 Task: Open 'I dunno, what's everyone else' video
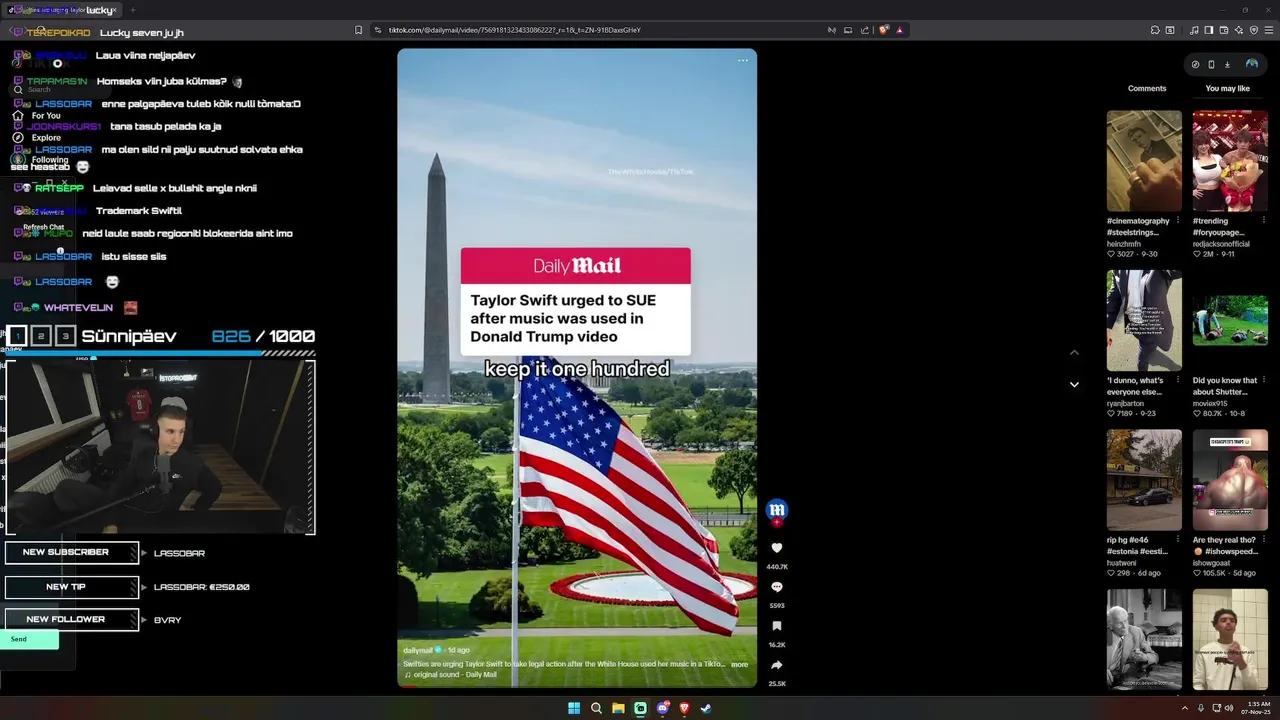coord(1144,321)
